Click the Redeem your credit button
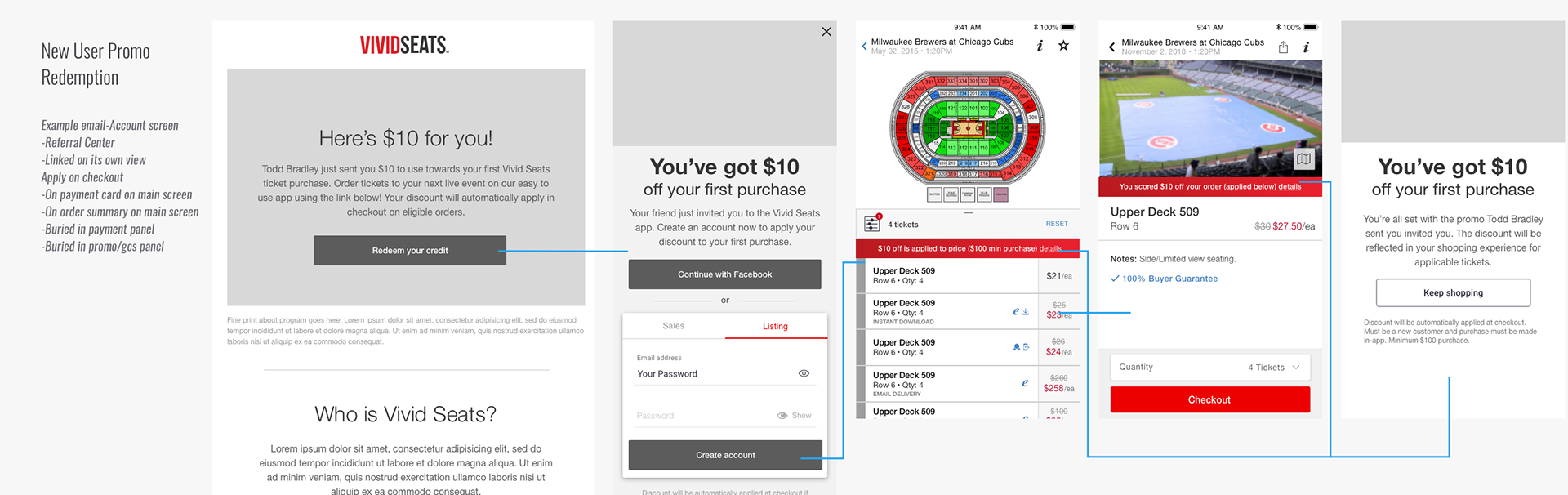Viewport: 1568px width, 495px height. pos(410,251)
